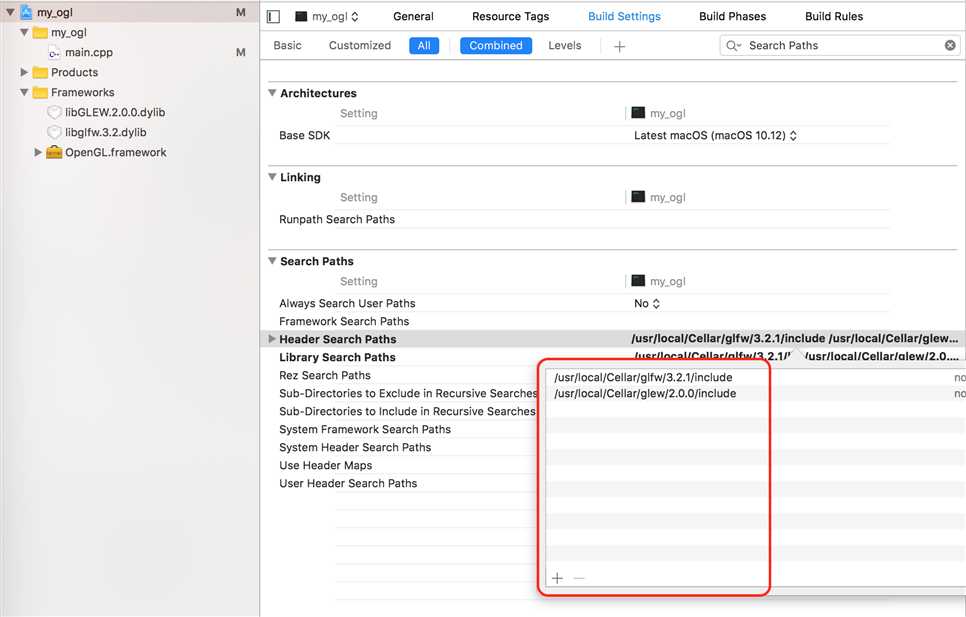Collapse the Search Paths section
The image size is (966, 617).
272,261
